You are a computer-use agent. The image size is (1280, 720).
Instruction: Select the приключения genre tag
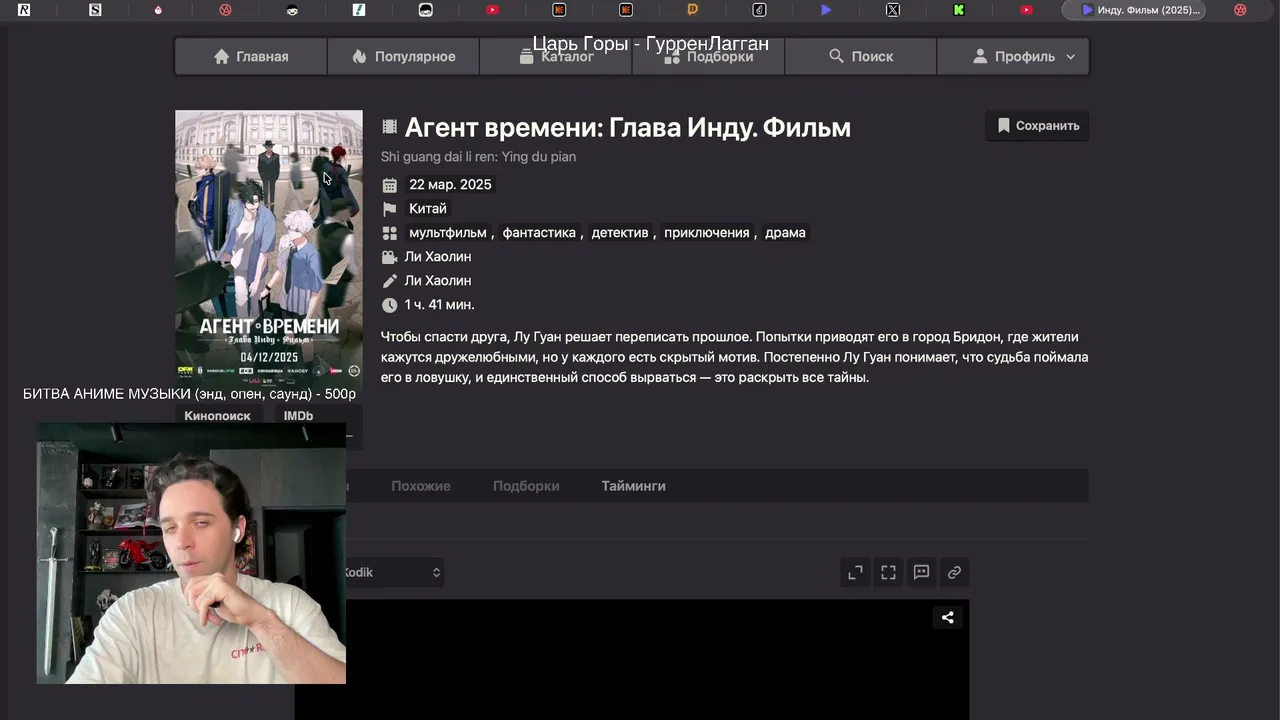tap(707, 233)
